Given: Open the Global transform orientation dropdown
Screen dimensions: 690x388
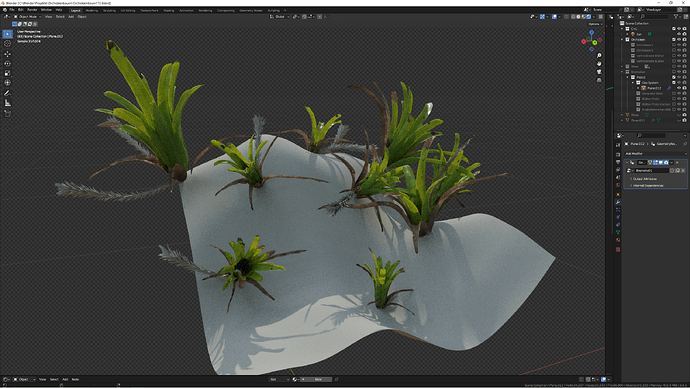Looking at the screenshot, I should (280, 17).
